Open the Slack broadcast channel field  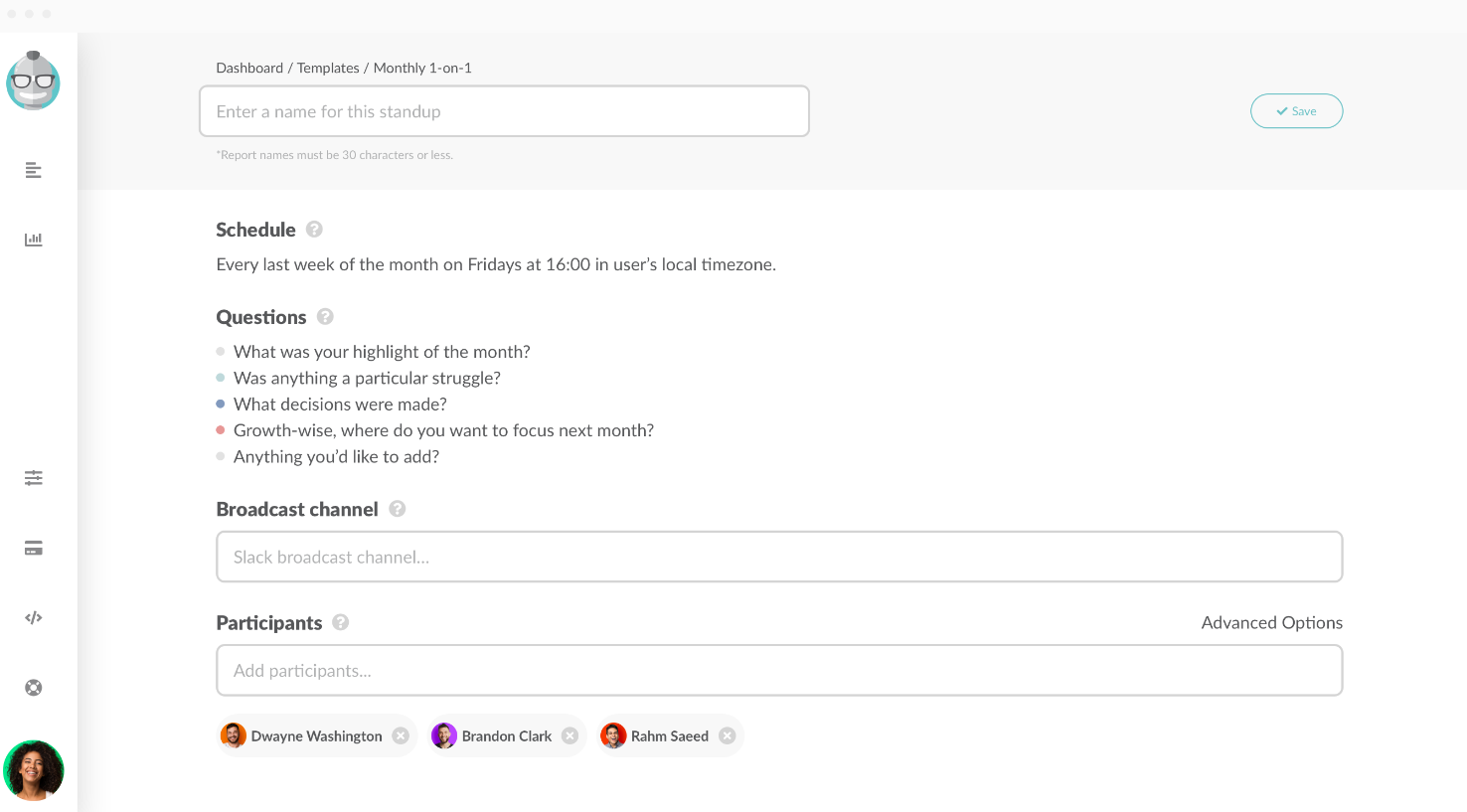779,558
